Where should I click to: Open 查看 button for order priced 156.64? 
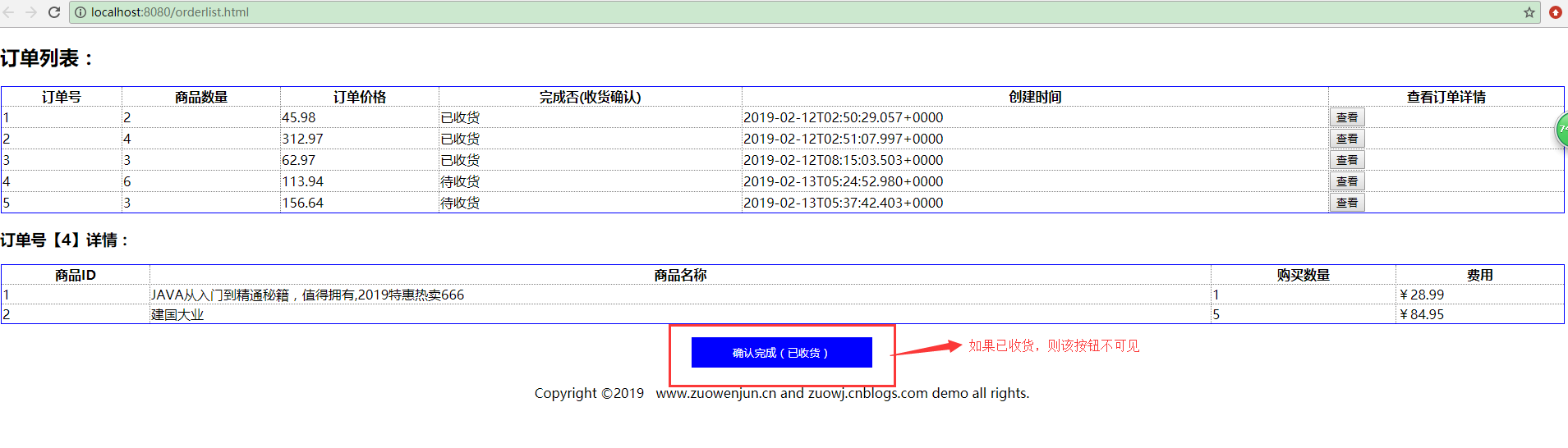pyautogui.click(x=1347, y=203)
